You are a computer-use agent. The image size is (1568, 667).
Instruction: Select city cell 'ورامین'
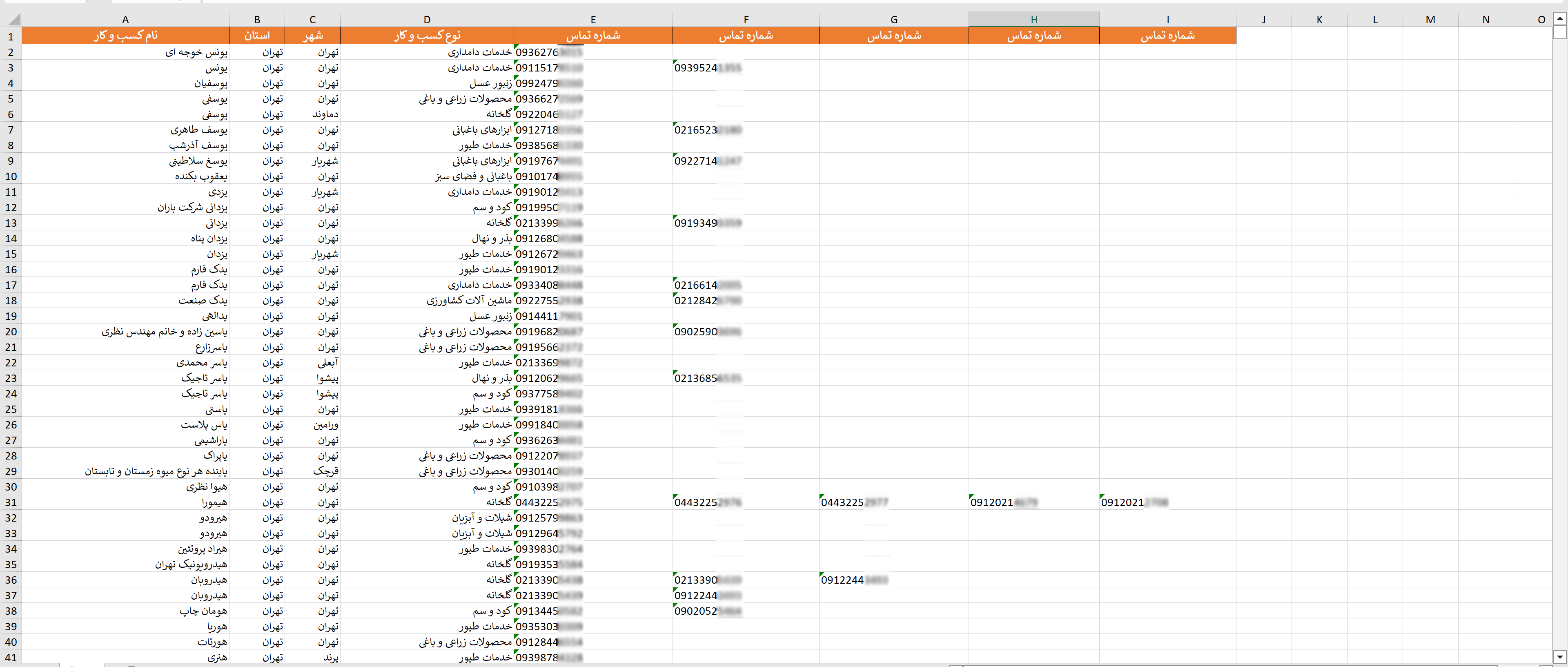(312, 424)
